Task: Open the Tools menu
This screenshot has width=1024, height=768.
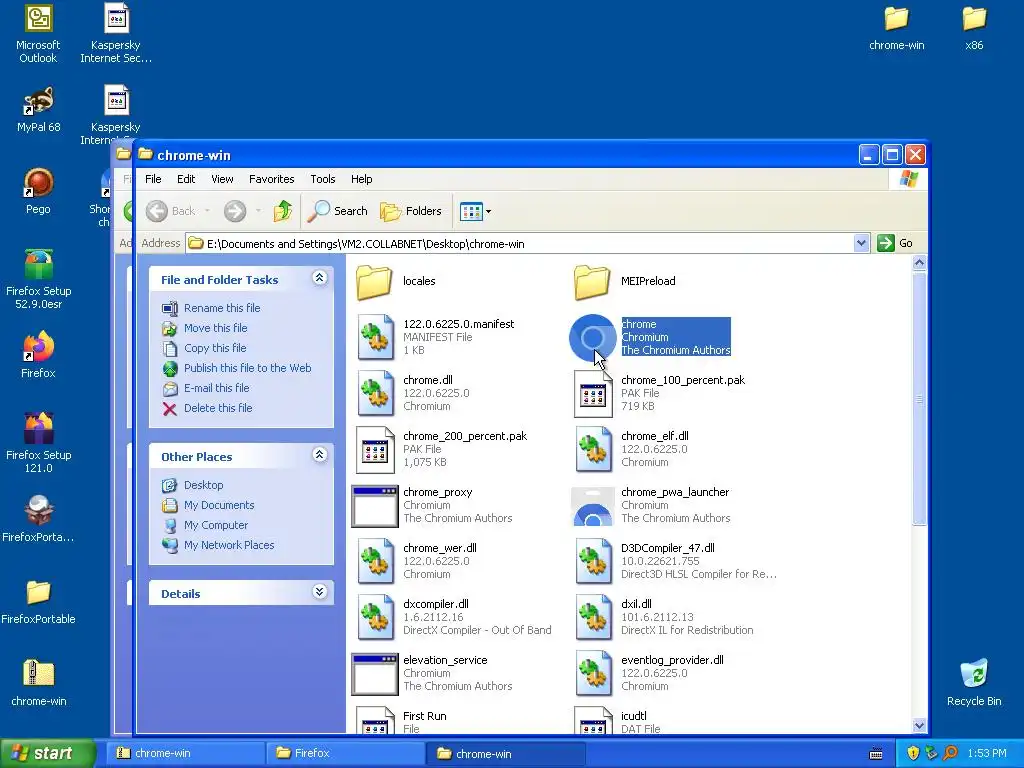Action: 323,179
